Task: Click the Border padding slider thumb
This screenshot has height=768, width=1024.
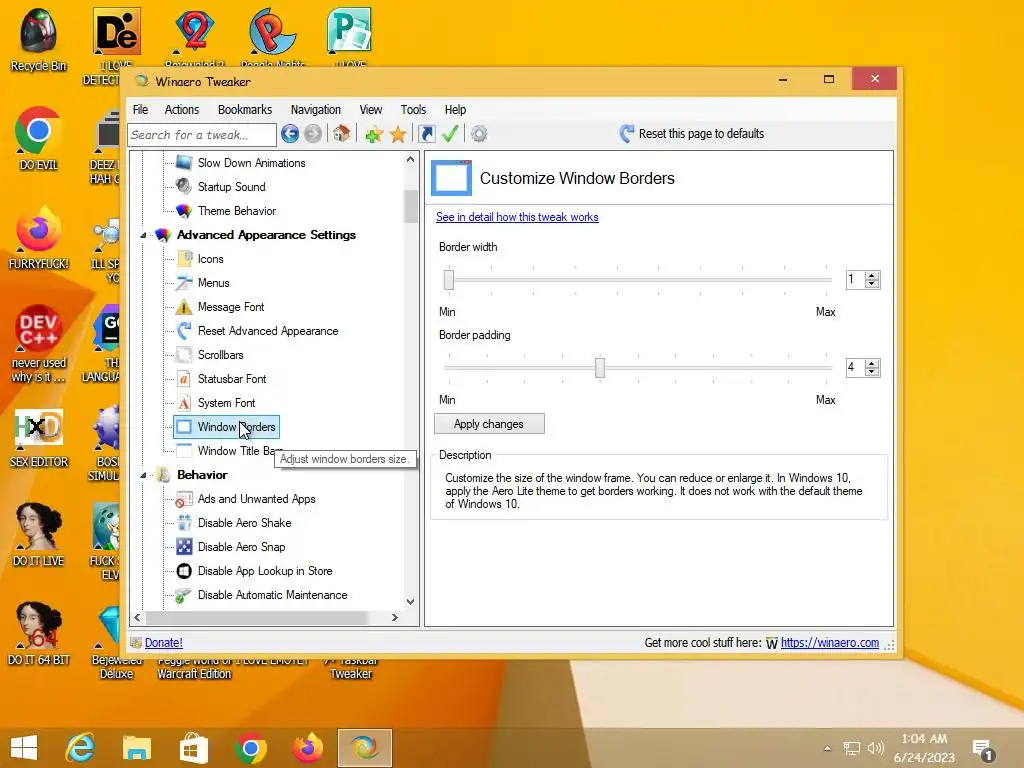Action: (x=600, y=368)
